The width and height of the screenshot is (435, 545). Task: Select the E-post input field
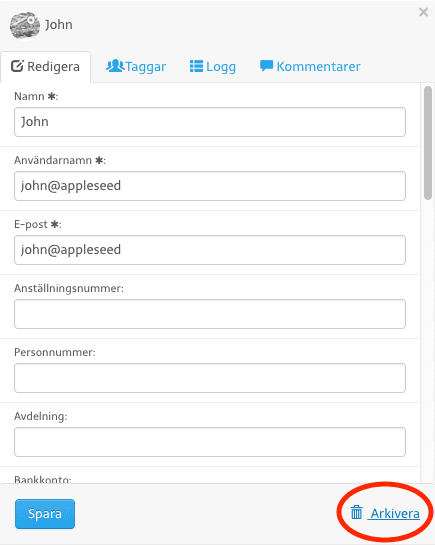click(x=210, y=250)
